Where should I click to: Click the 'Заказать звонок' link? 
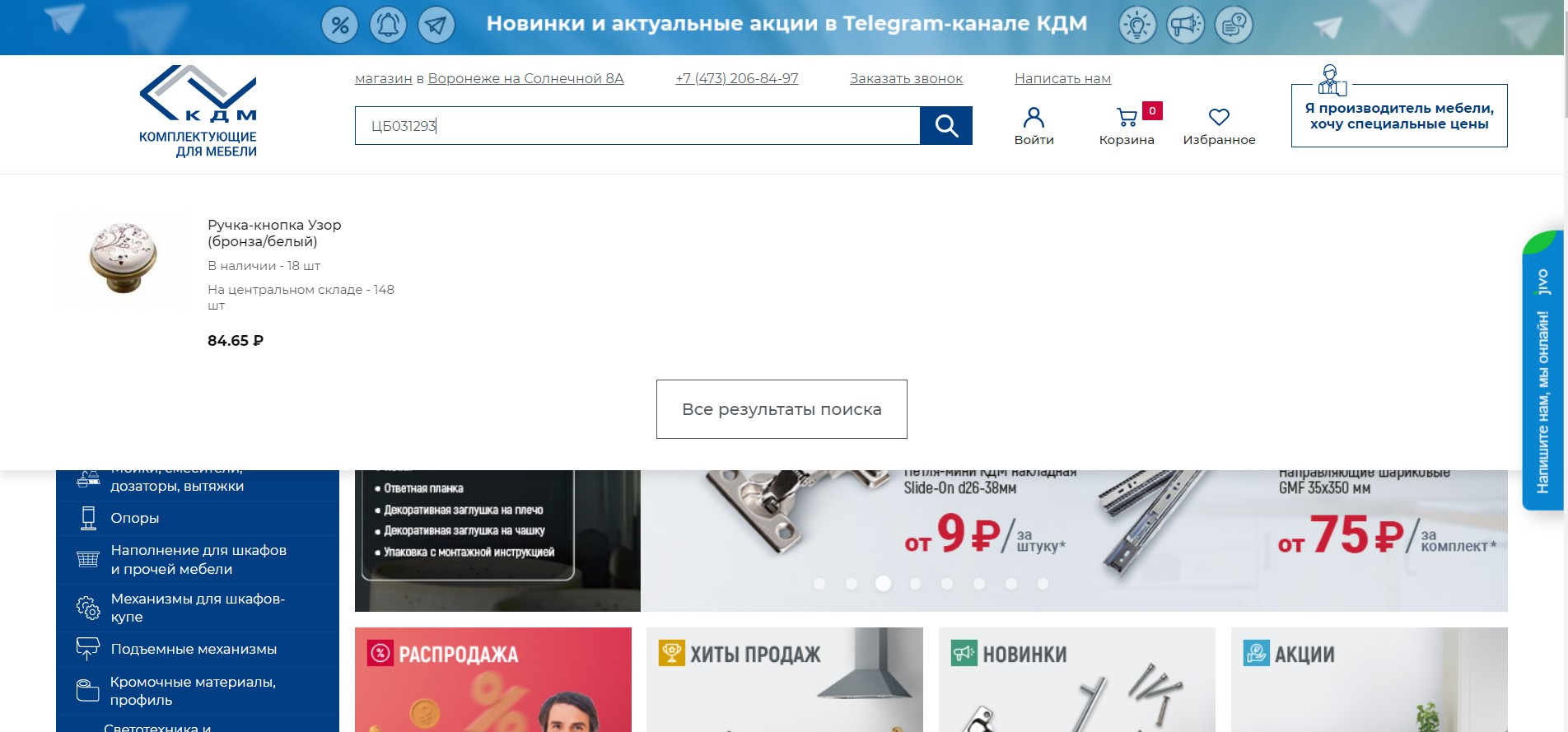click(906, 78)
